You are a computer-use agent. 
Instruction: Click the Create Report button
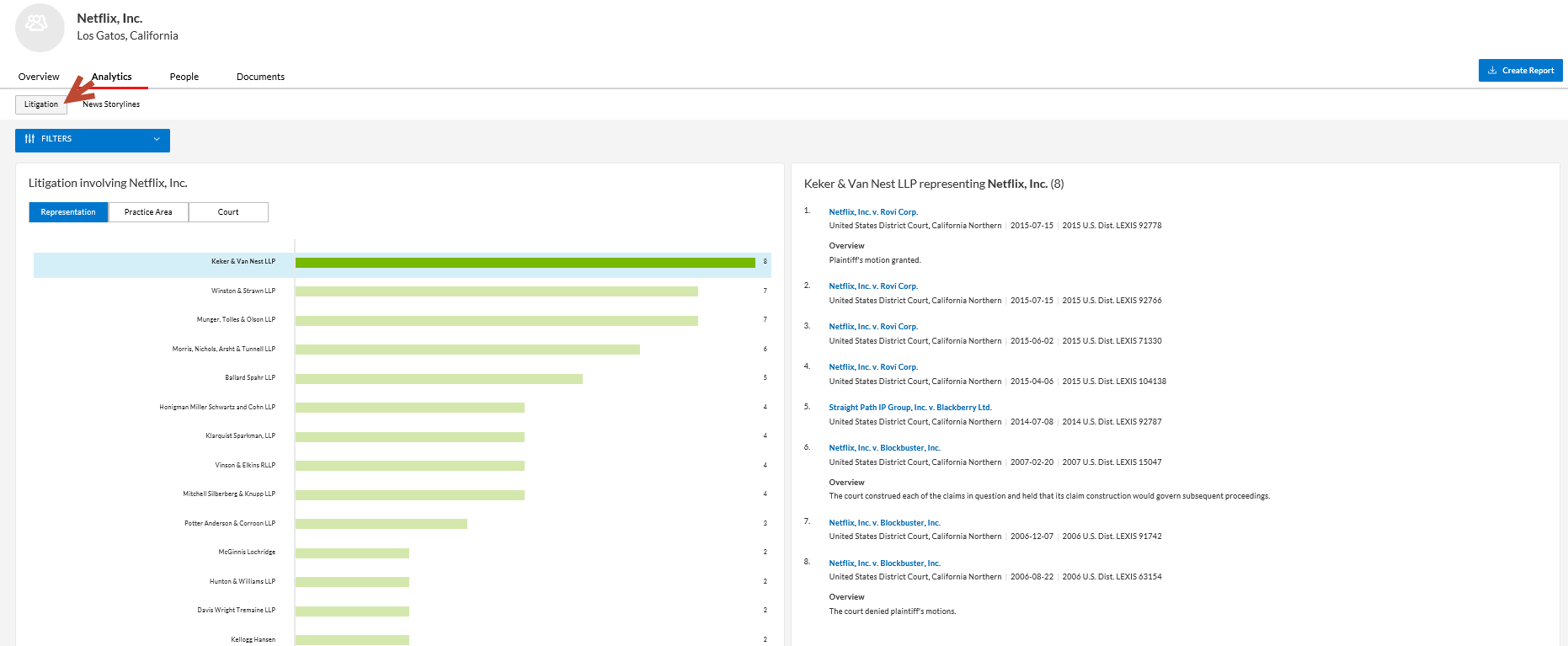point(1520,71)
